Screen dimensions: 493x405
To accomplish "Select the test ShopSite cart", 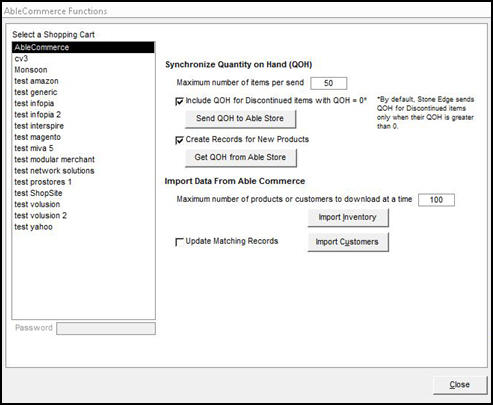I will 83,193.
